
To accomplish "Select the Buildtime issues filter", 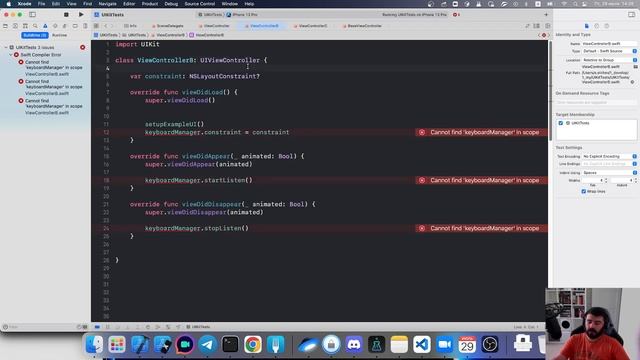I will click(35, 35).
